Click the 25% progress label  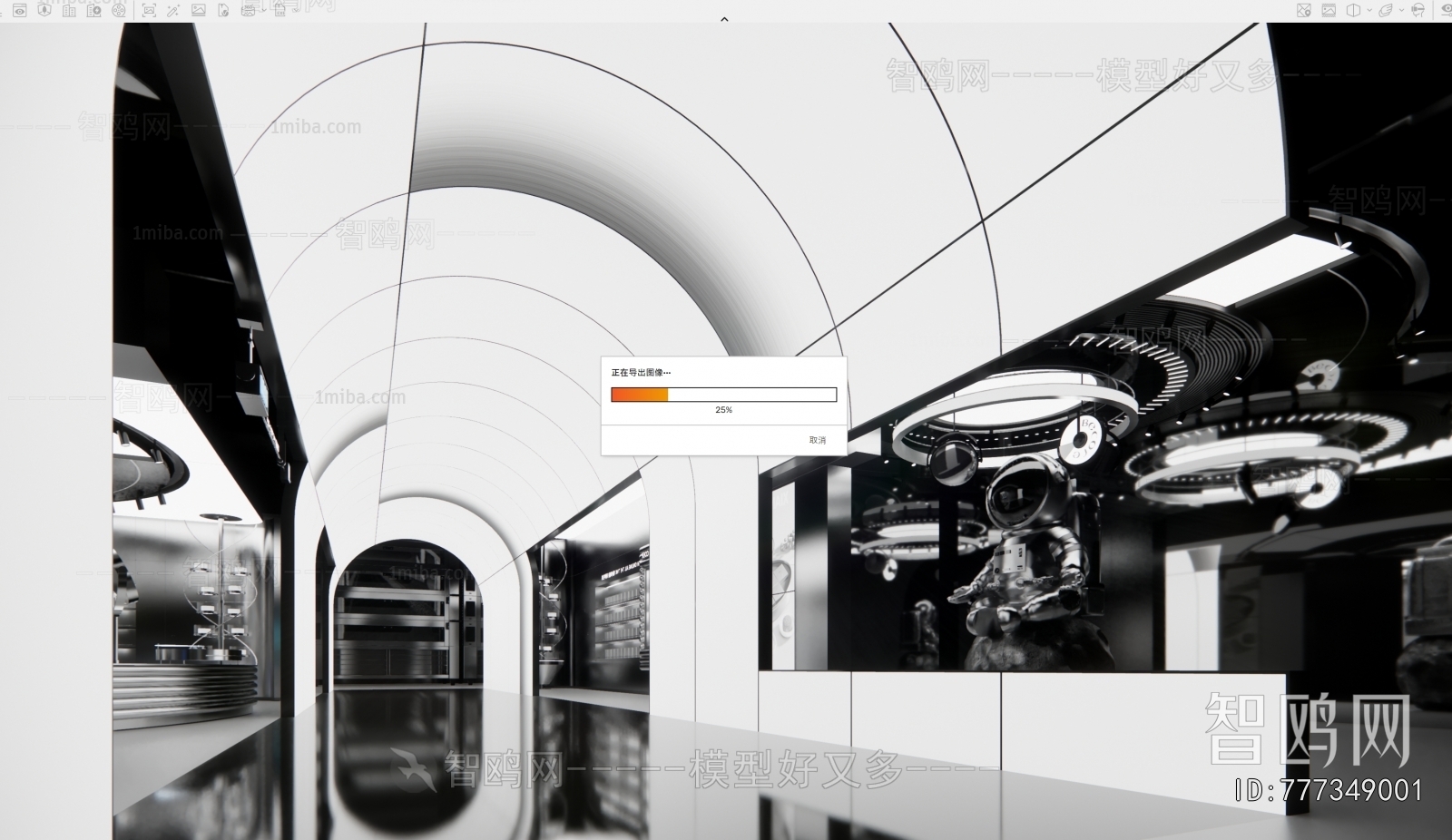[723, 410]
